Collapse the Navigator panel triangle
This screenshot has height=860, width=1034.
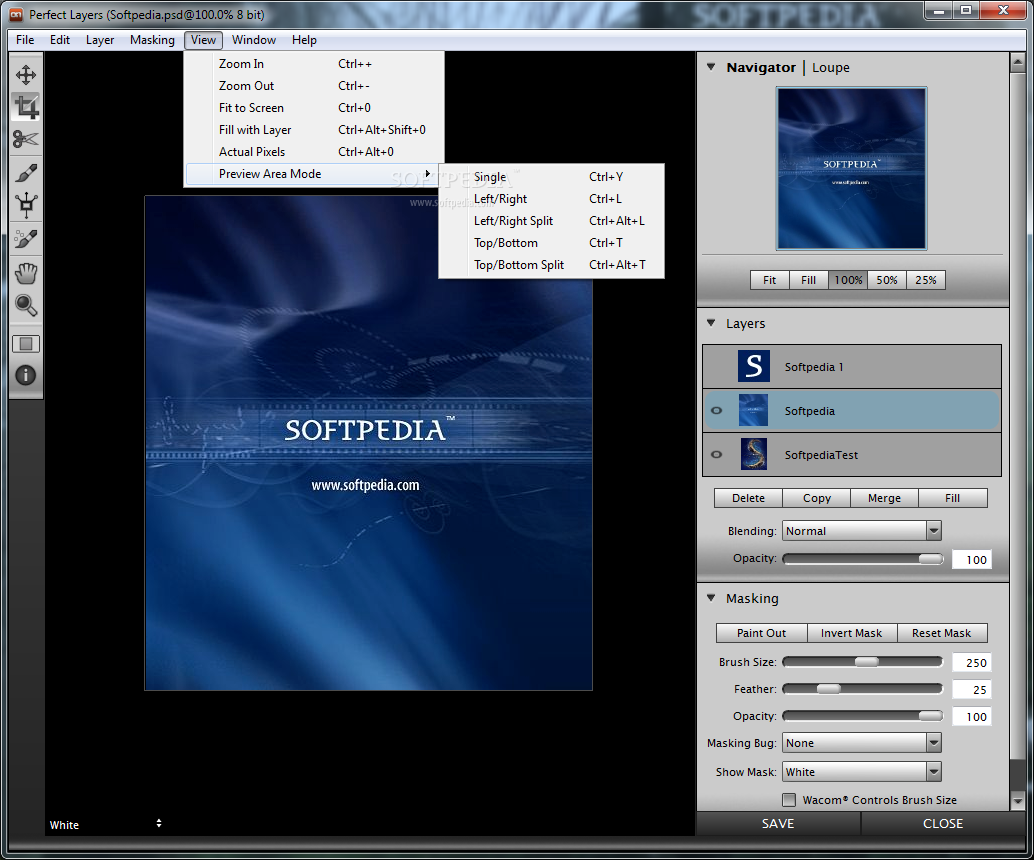pyautogui.click(x=711, y=67)
